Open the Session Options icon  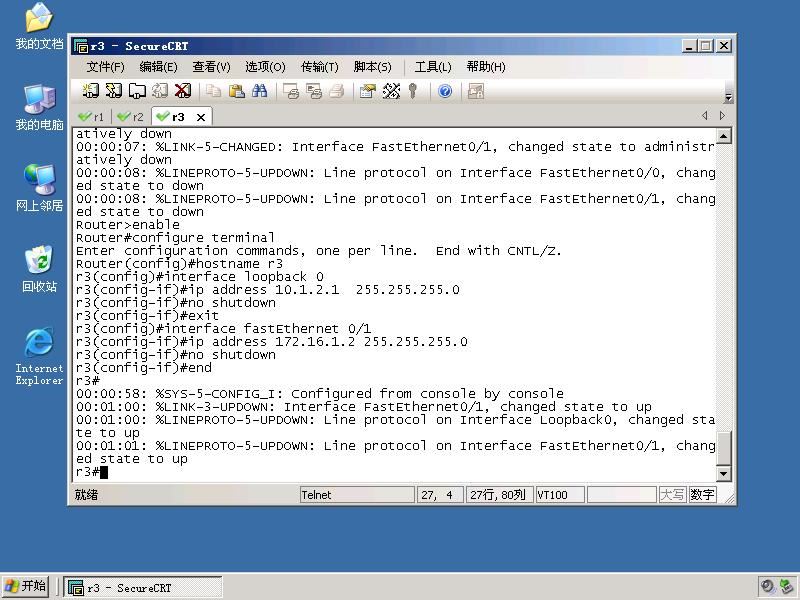(368, 91)
